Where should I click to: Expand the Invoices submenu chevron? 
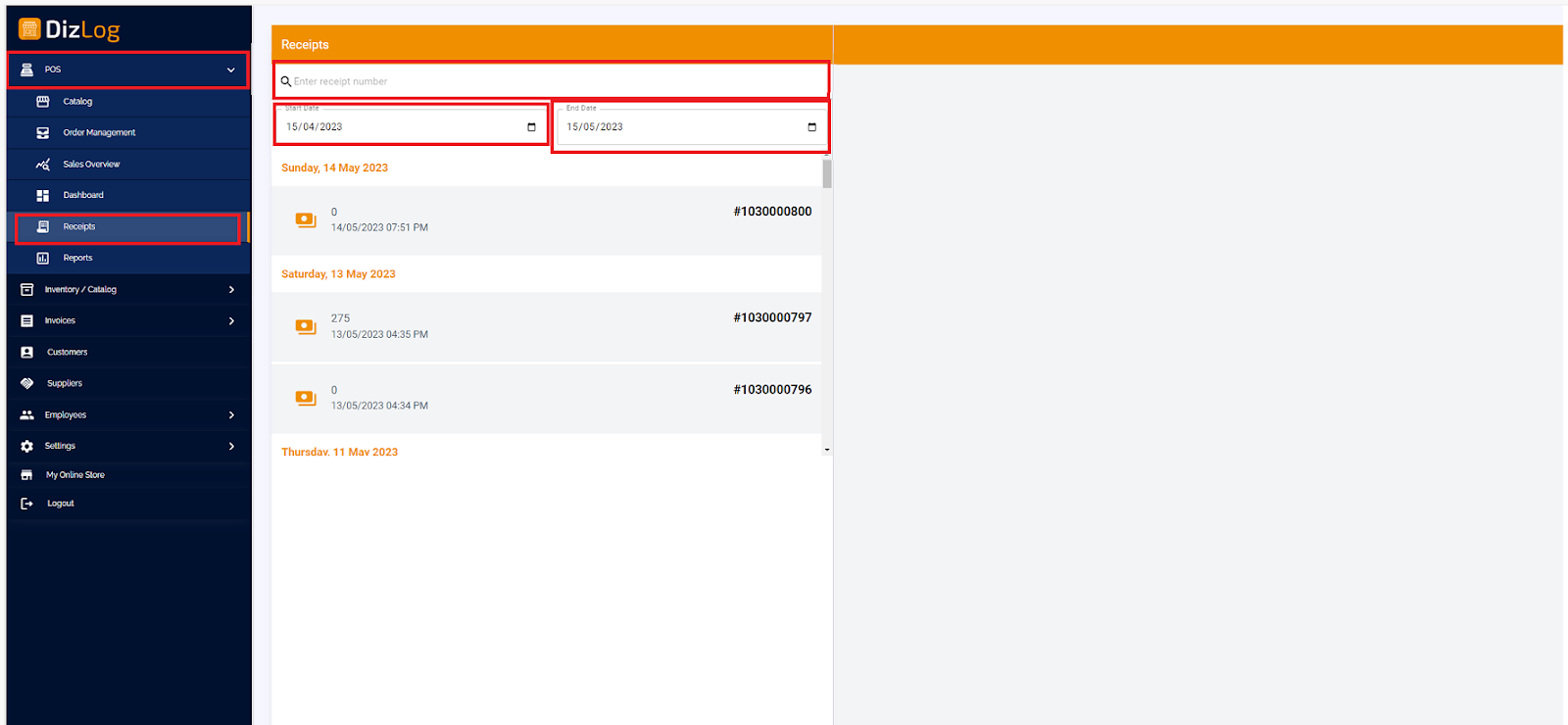(231, 321)
